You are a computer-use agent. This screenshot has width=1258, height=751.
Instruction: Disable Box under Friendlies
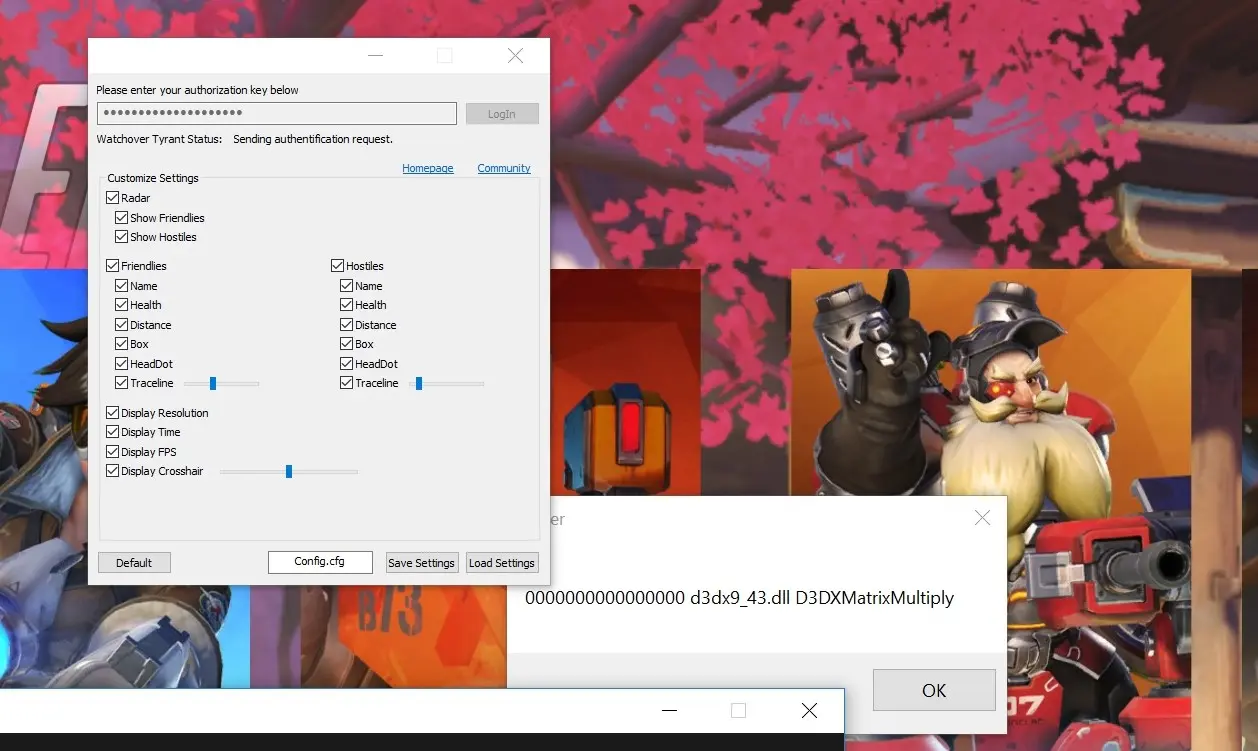121,344
